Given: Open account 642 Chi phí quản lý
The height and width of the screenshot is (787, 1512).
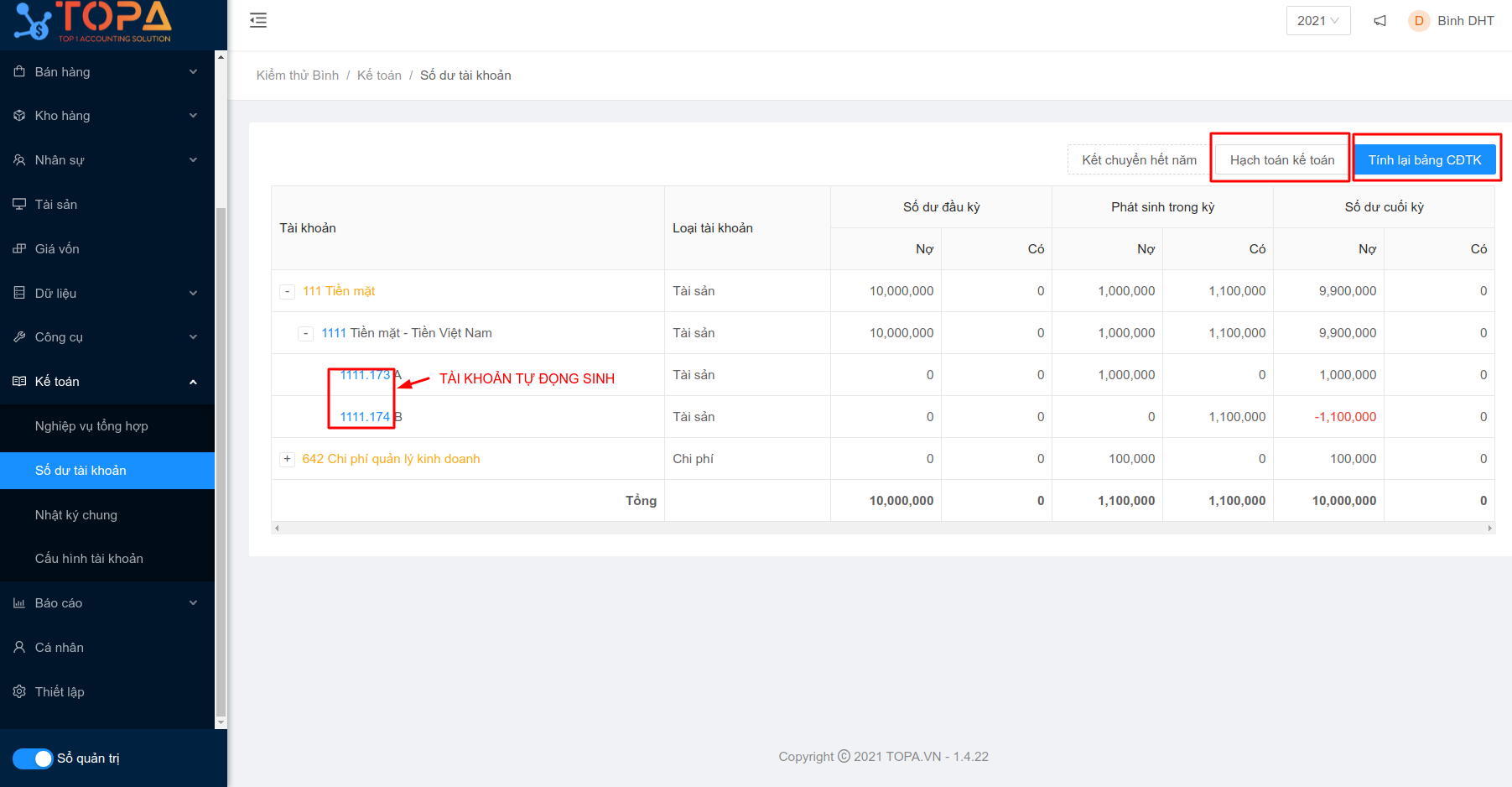Looking at the screenshot, I should [391, 459].
